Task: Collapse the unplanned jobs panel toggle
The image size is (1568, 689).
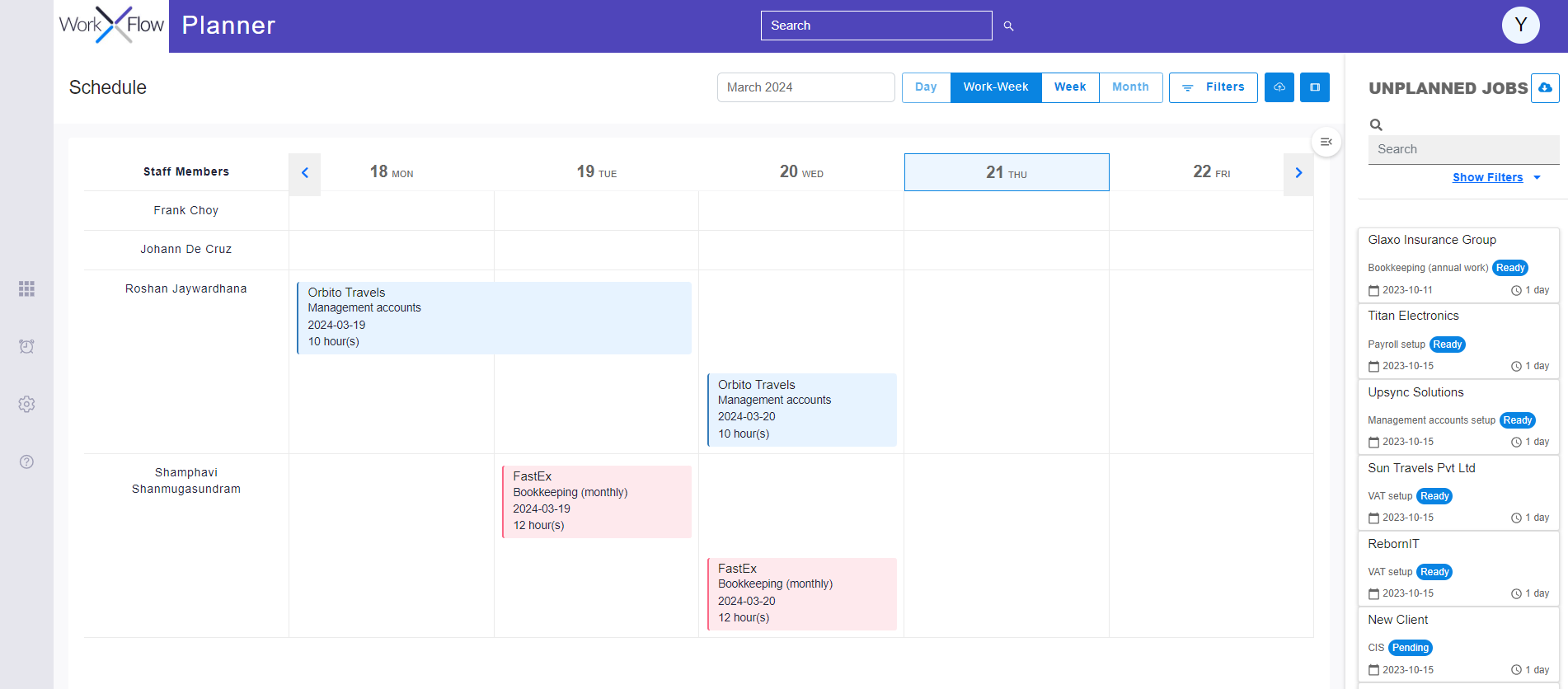Action: (x=1326, y=142)
